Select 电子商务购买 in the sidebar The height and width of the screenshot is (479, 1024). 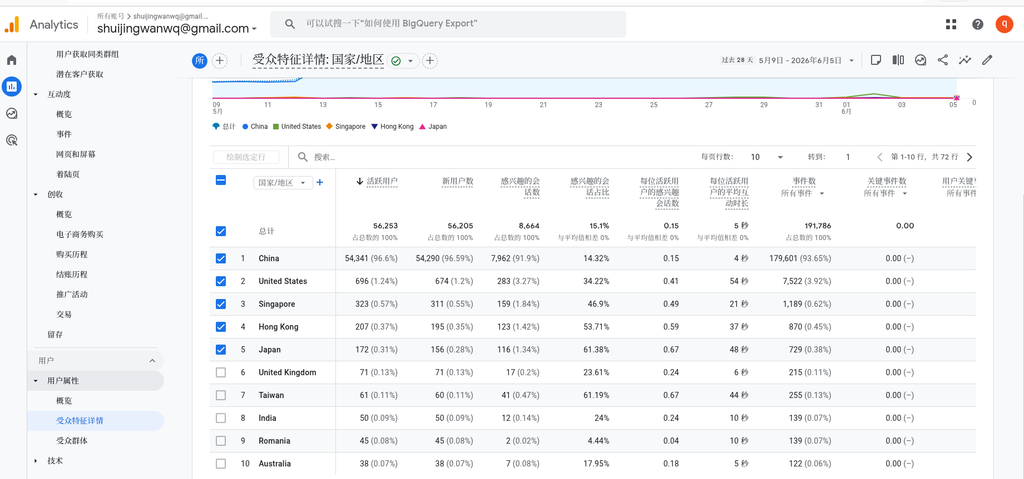click(x=80, y=234)
